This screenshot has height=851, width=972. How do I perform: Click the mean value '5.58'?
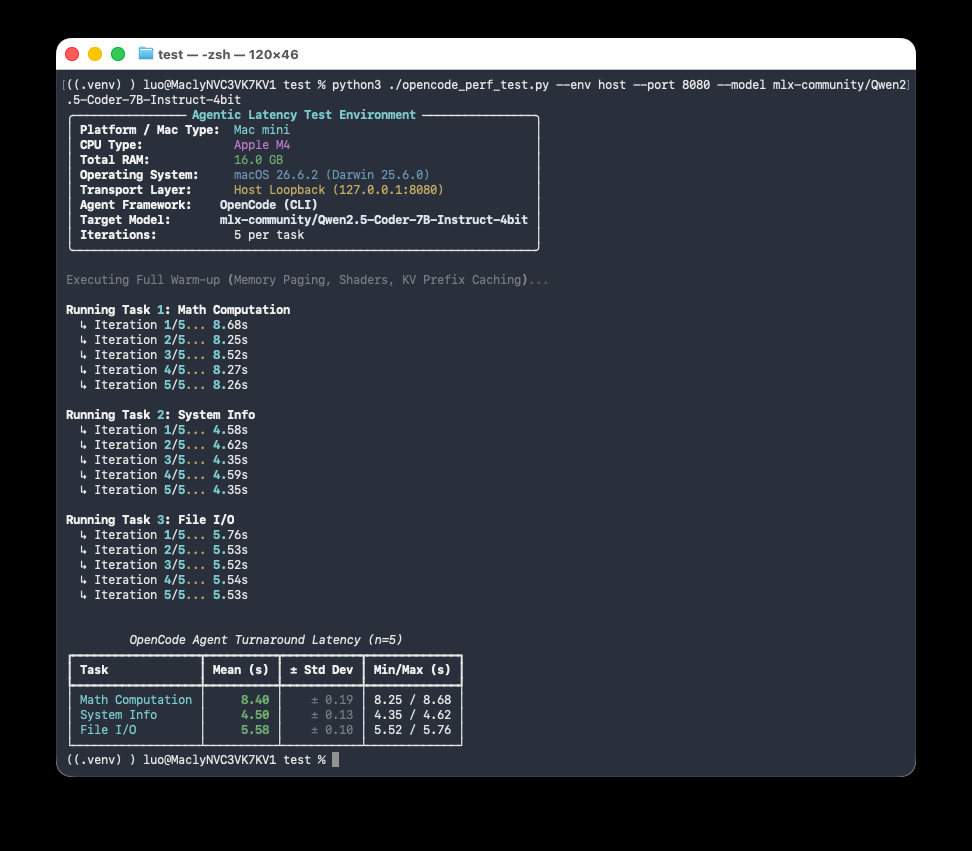tap(255, 730)
